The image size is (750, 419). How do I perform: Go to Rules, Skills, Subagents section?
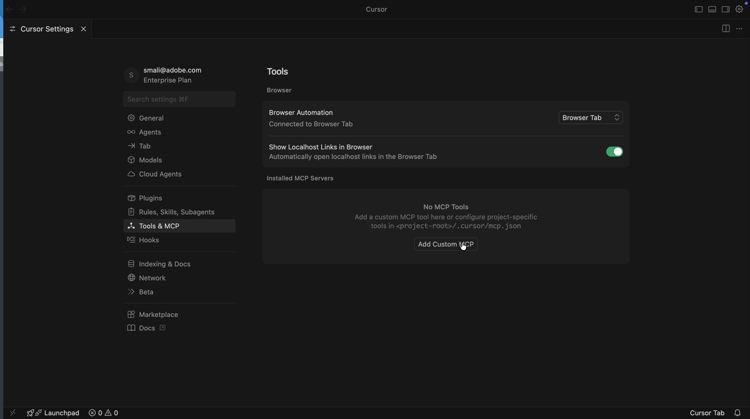(x=179, y=212)
